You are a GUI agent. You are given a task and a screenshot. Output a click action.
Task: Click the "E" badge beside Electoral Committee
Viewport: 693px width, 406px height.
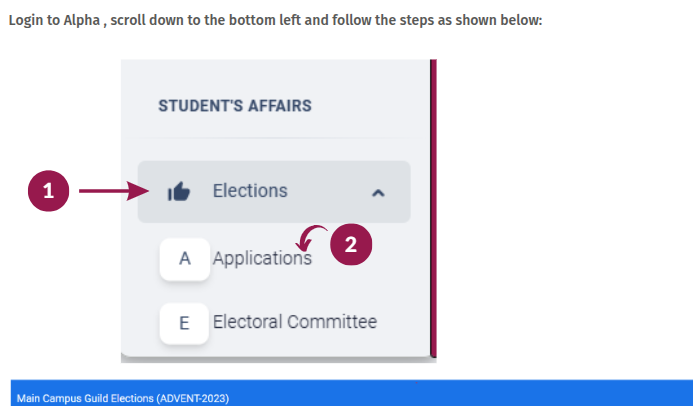184,323
